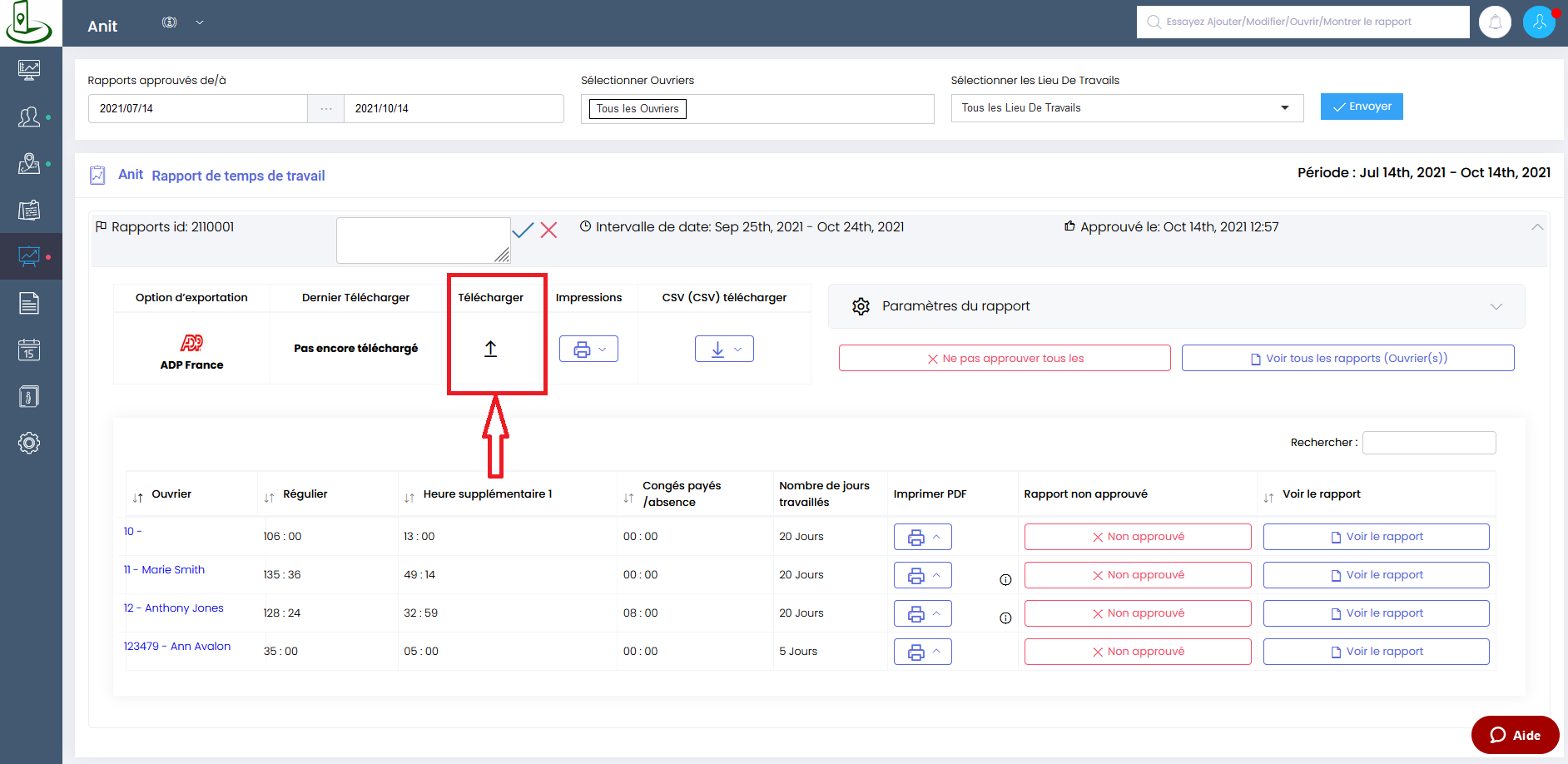
Task: Collapse the report 2110001 section
Action: pyautogui.click(x=1536, y=227)
